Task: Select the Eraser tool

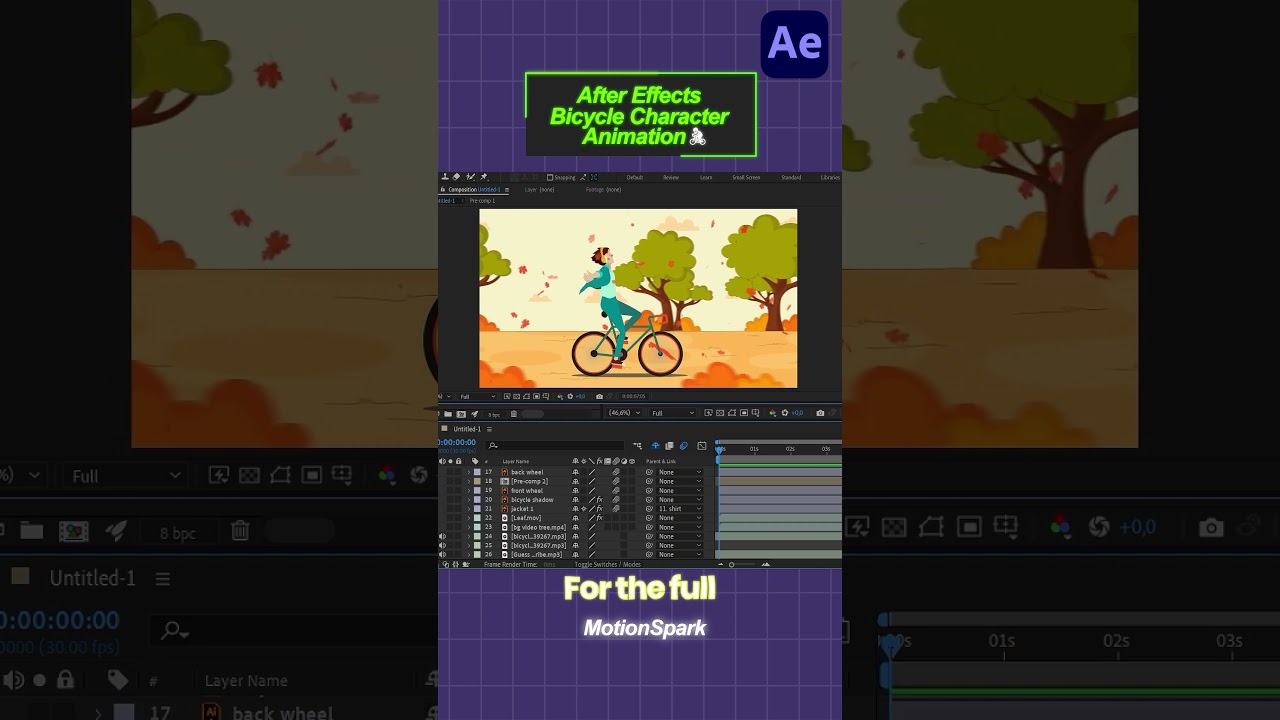Action: coord(456,177)
